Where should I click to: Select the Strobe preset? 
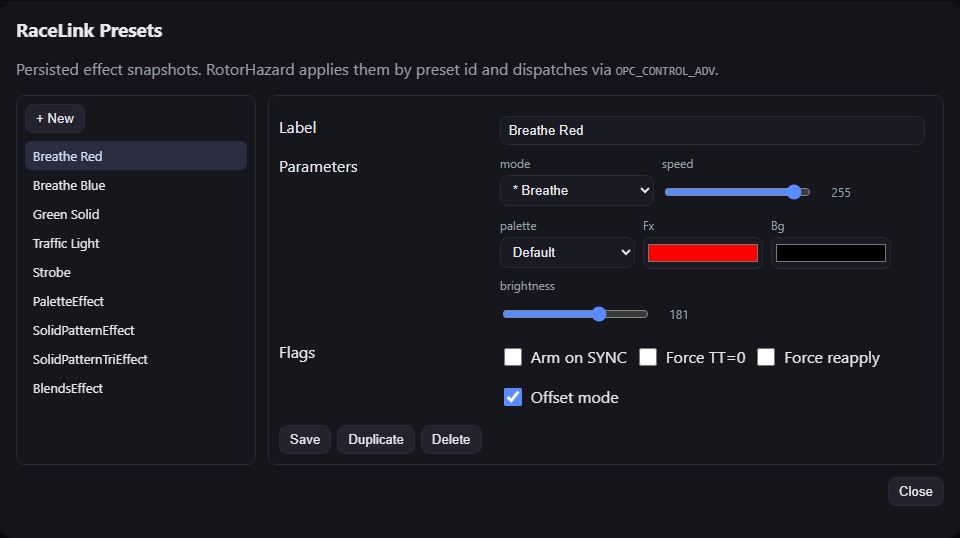click(x=136, y=272)
